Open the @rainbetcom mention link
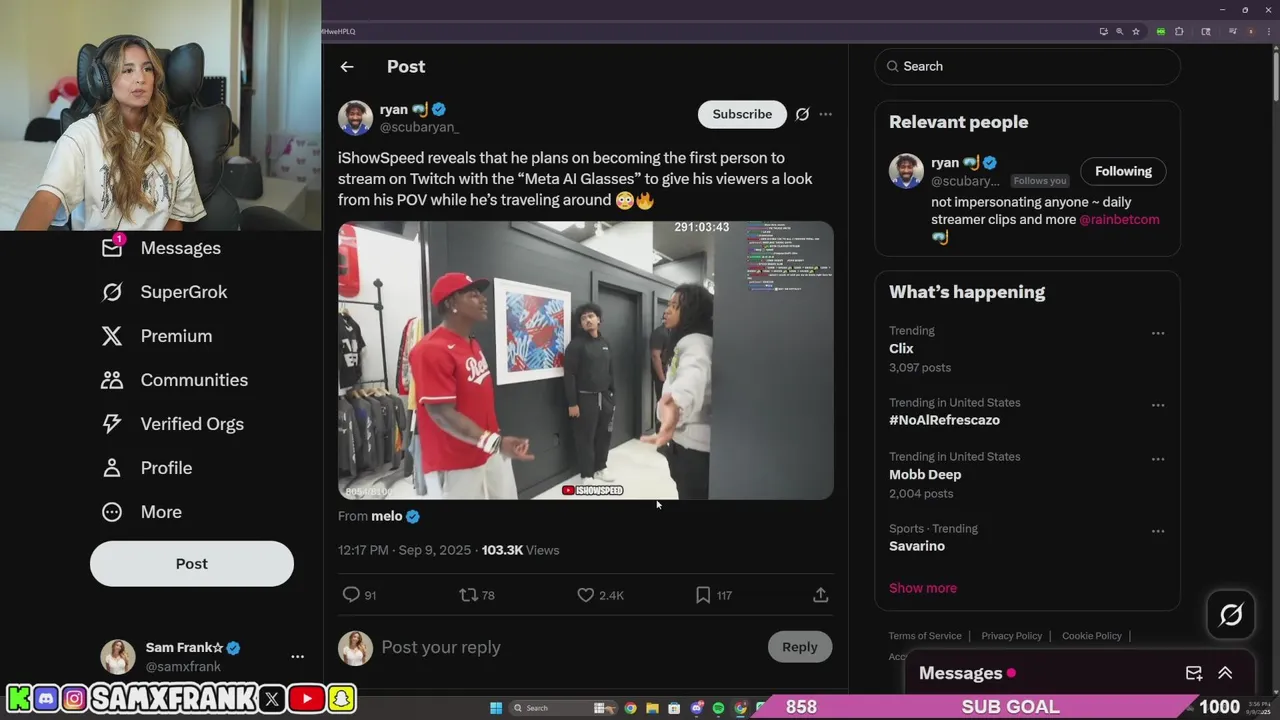 click(x=1119, y=220)
